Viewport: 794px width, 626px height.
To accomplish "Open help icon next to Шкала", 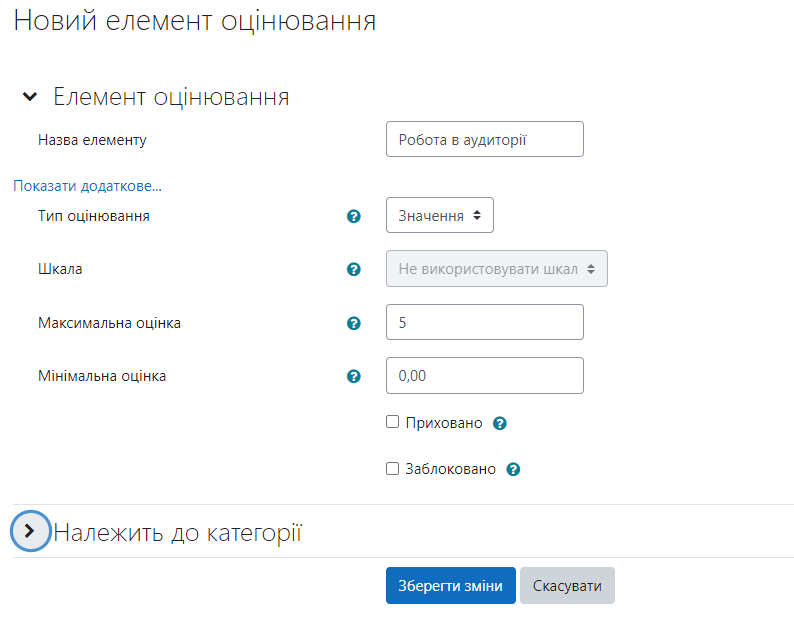I will pyautogui.click(x=353, y=269).
